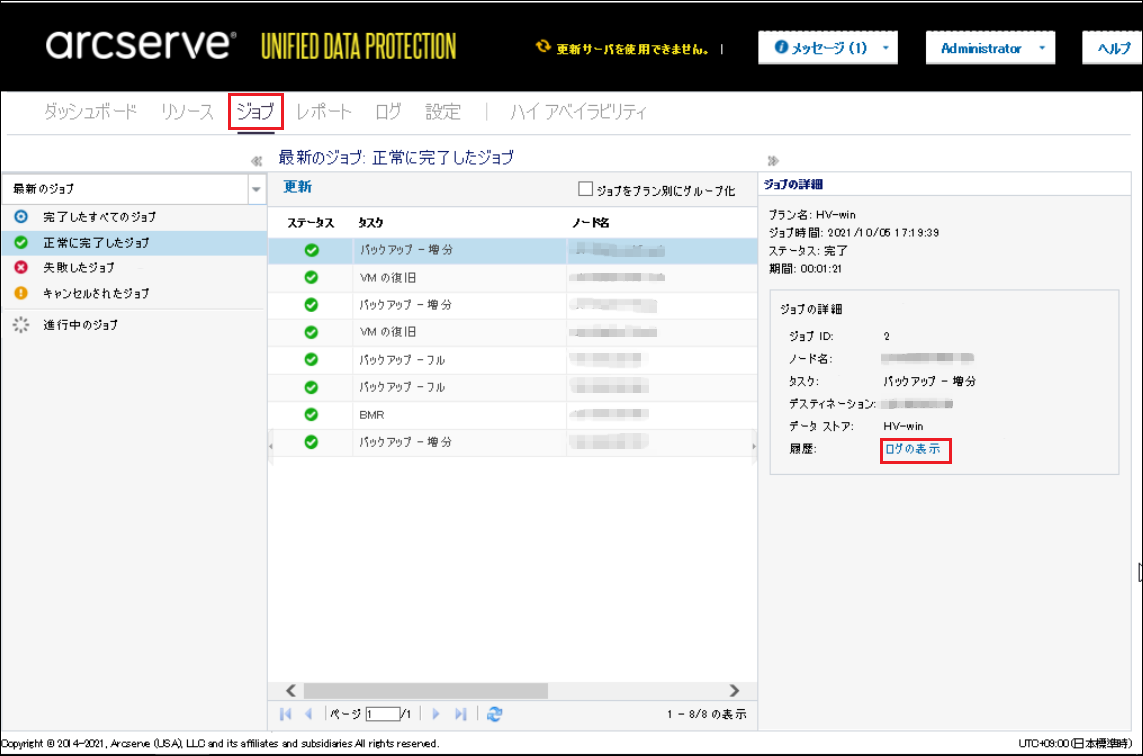Collapse the left panel with double-arrow icon

pyautogui.click(x=256, y=160)
